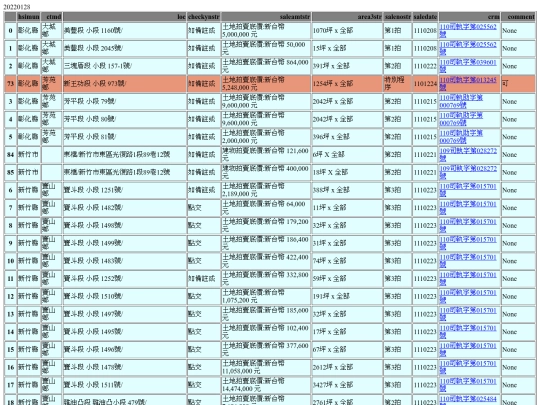
Task: Click the 'checkynstr' column header
Action: click(x=204, y=17)
